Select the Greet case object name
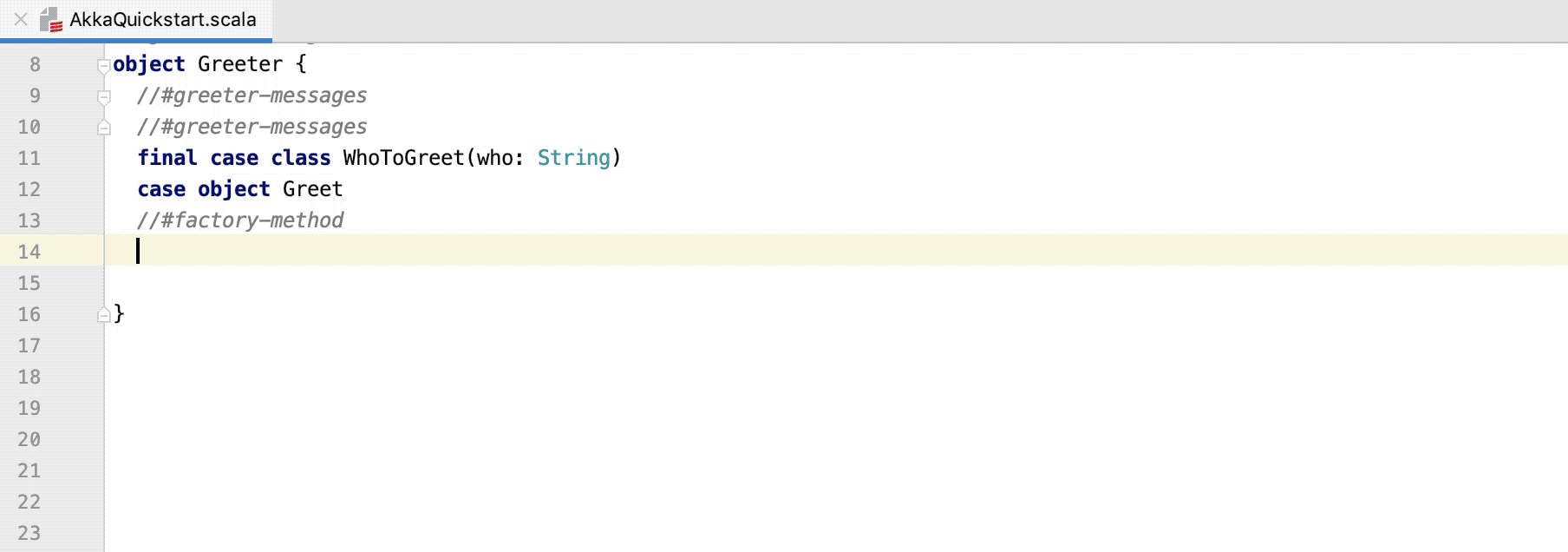The image size is (1568, 552). pyautogui.click(x=312, y=189)
